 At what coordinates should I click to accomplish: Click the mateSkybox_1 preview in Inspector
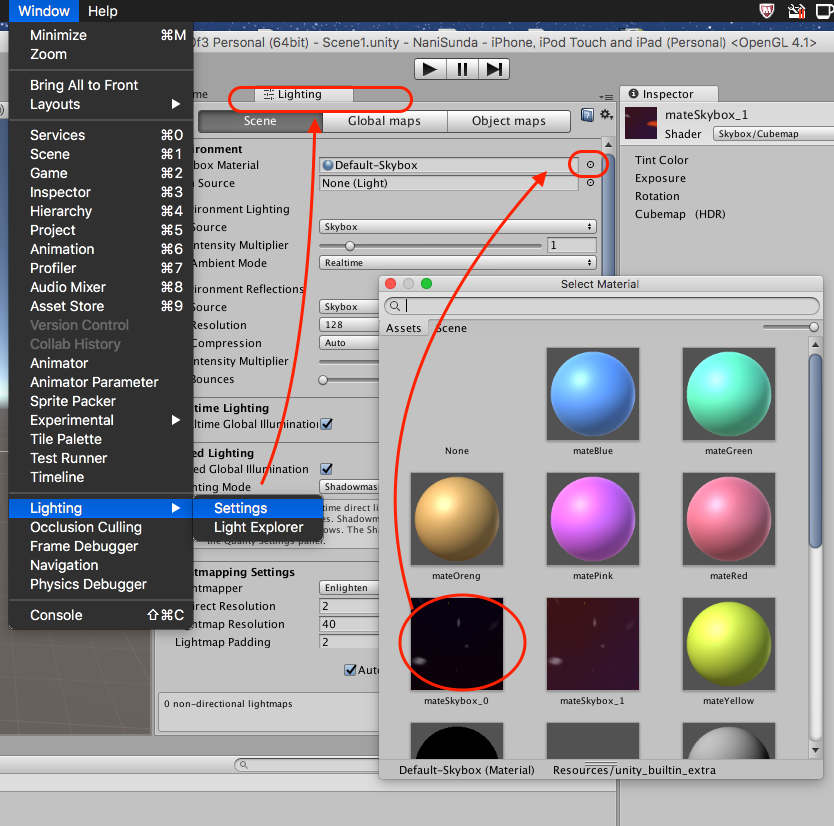(640, 123)
